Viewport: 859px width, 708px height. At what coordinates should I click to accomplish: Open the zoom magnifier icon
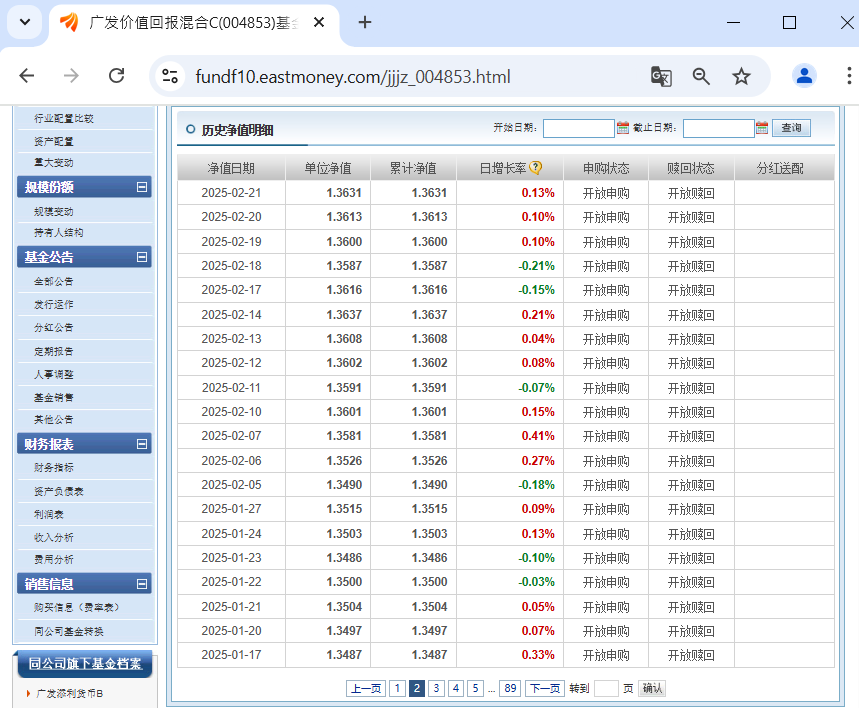coord(701,76)
